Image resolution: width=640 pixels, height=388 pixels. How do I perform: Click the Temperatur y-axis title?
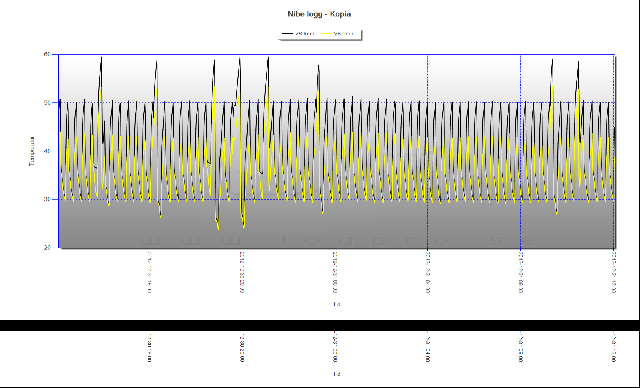click(31, 151)
